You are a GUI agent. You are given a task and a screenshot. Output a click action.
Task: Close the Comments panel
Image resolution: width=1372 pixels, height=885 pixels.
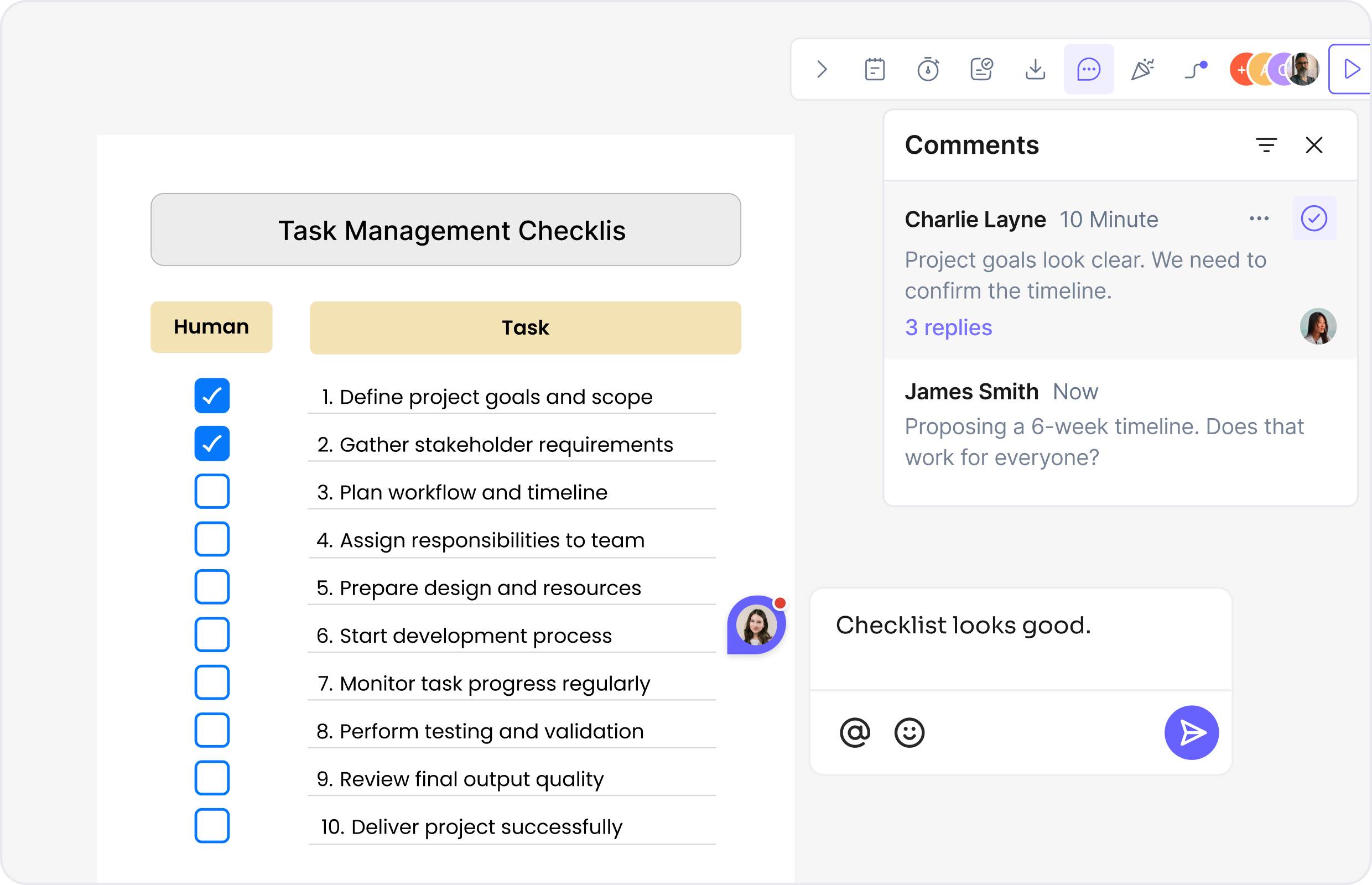1313,145
